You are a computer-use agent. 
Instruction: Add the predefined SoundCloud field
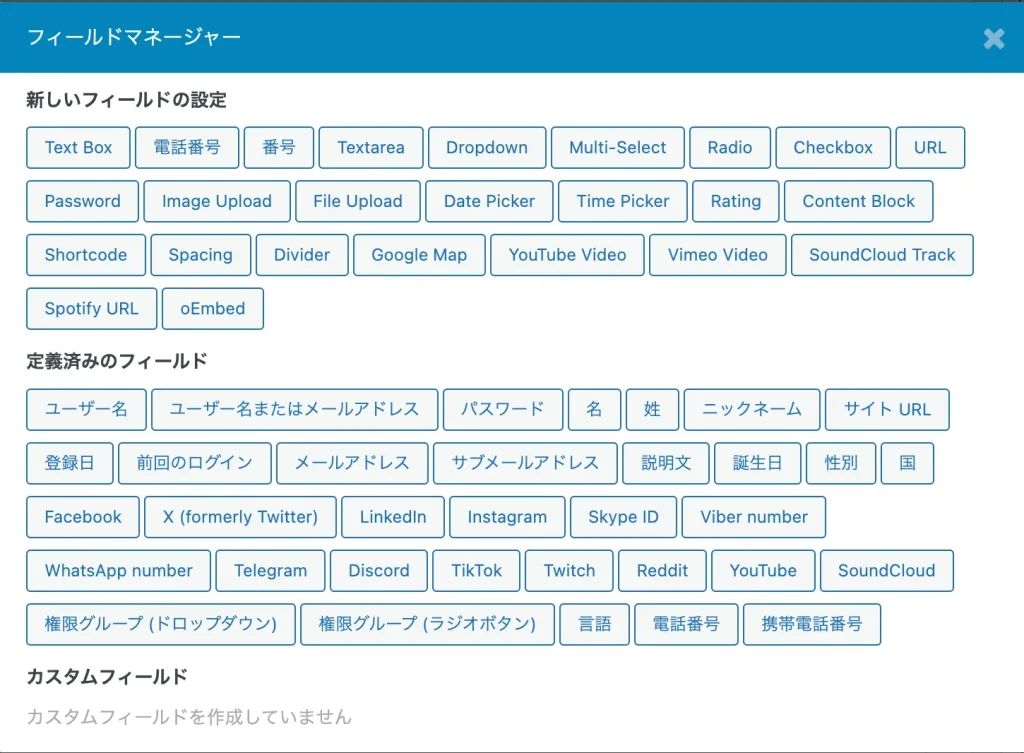click(x=887, y=571)
